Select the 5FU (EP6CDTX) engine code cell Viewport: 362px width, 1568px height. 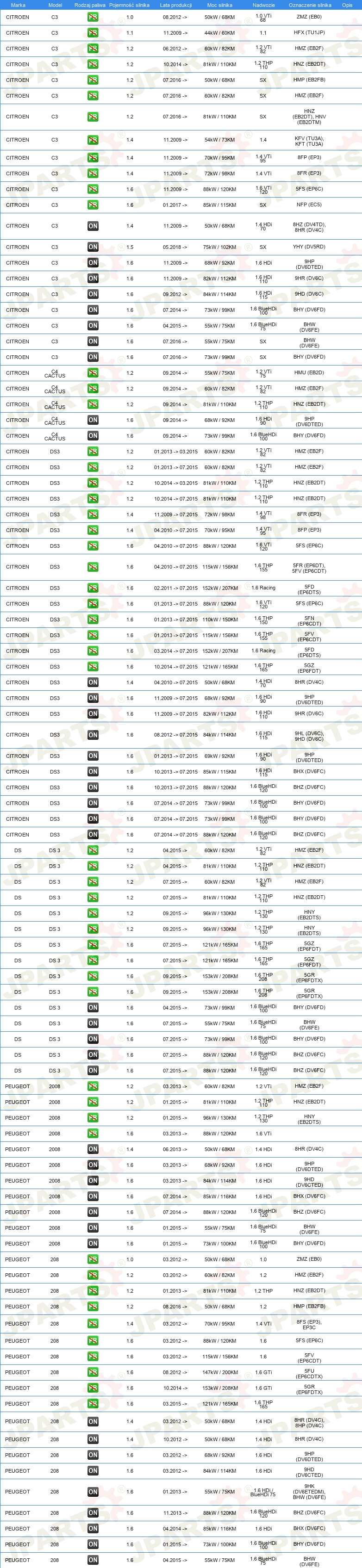coord(310,1374)
